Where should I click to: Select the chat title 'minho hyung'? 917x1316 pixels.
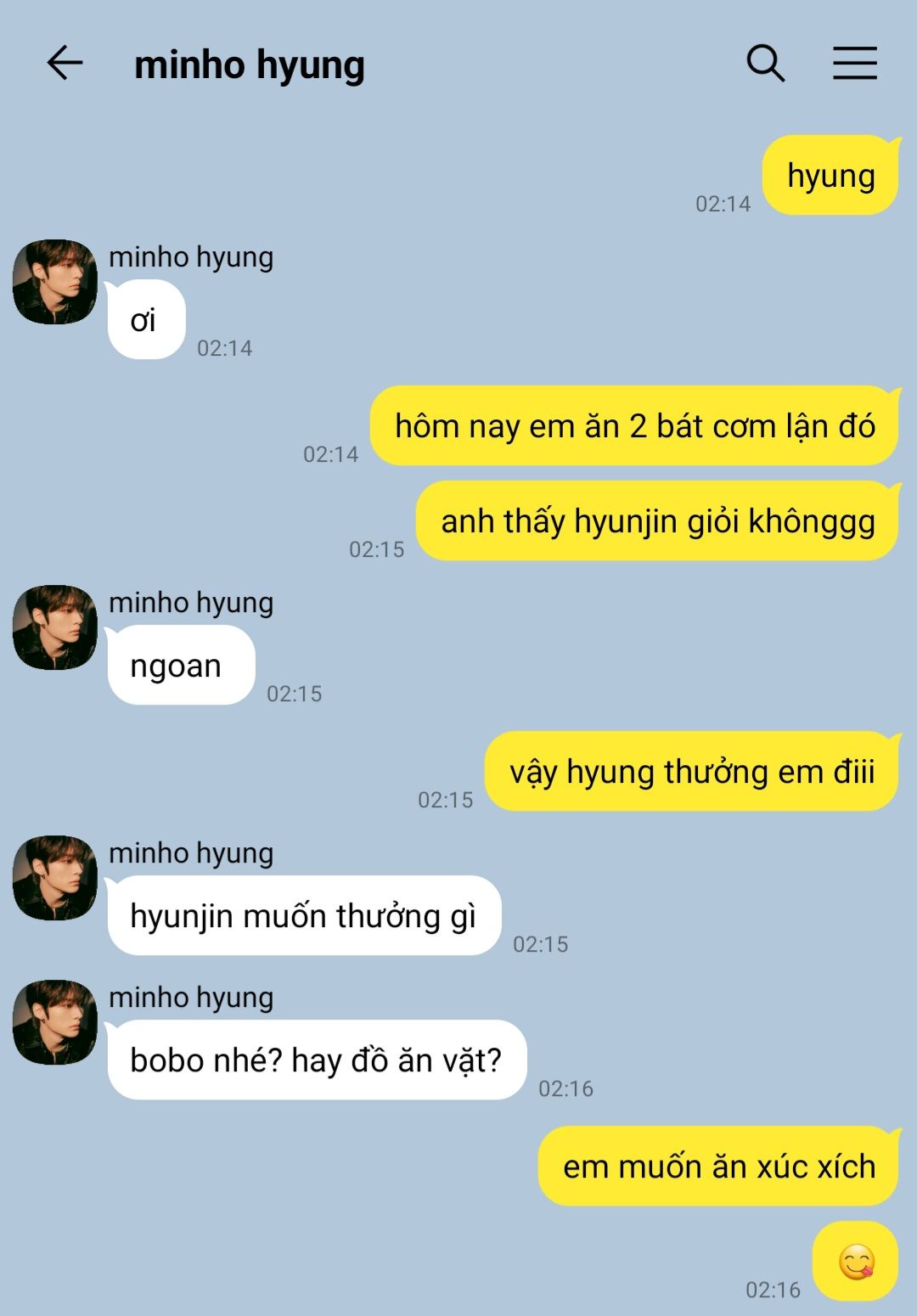250,65
